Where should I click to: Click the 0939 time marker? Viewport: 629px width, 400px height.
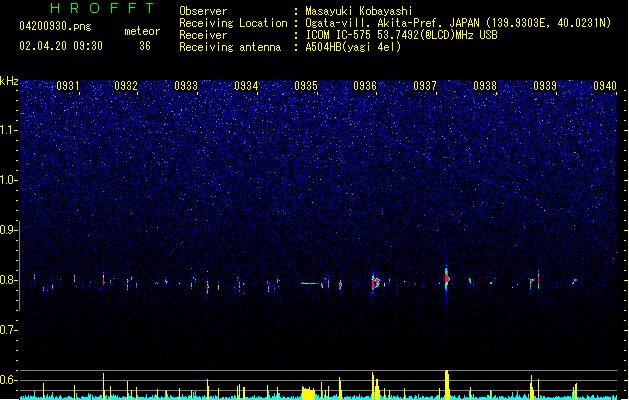[x=545, y=86]
